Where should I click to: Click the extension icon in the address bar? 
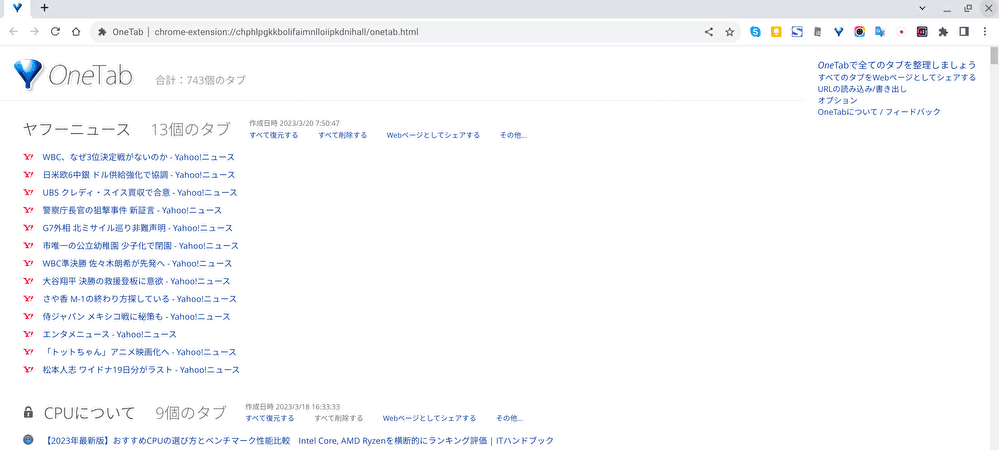102,32
